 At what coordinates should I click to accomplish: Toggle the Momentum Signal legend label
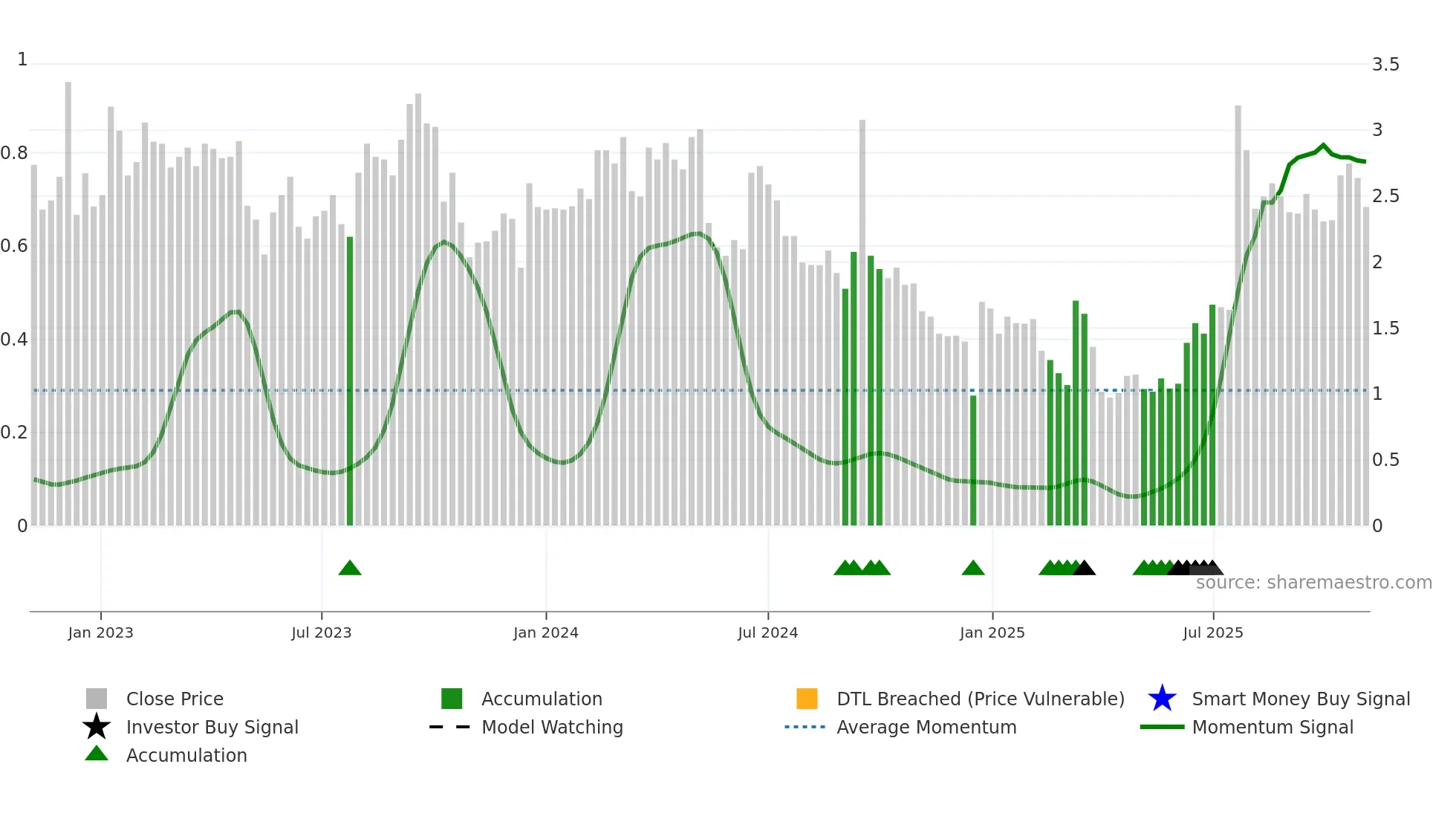click(1273, 727)
